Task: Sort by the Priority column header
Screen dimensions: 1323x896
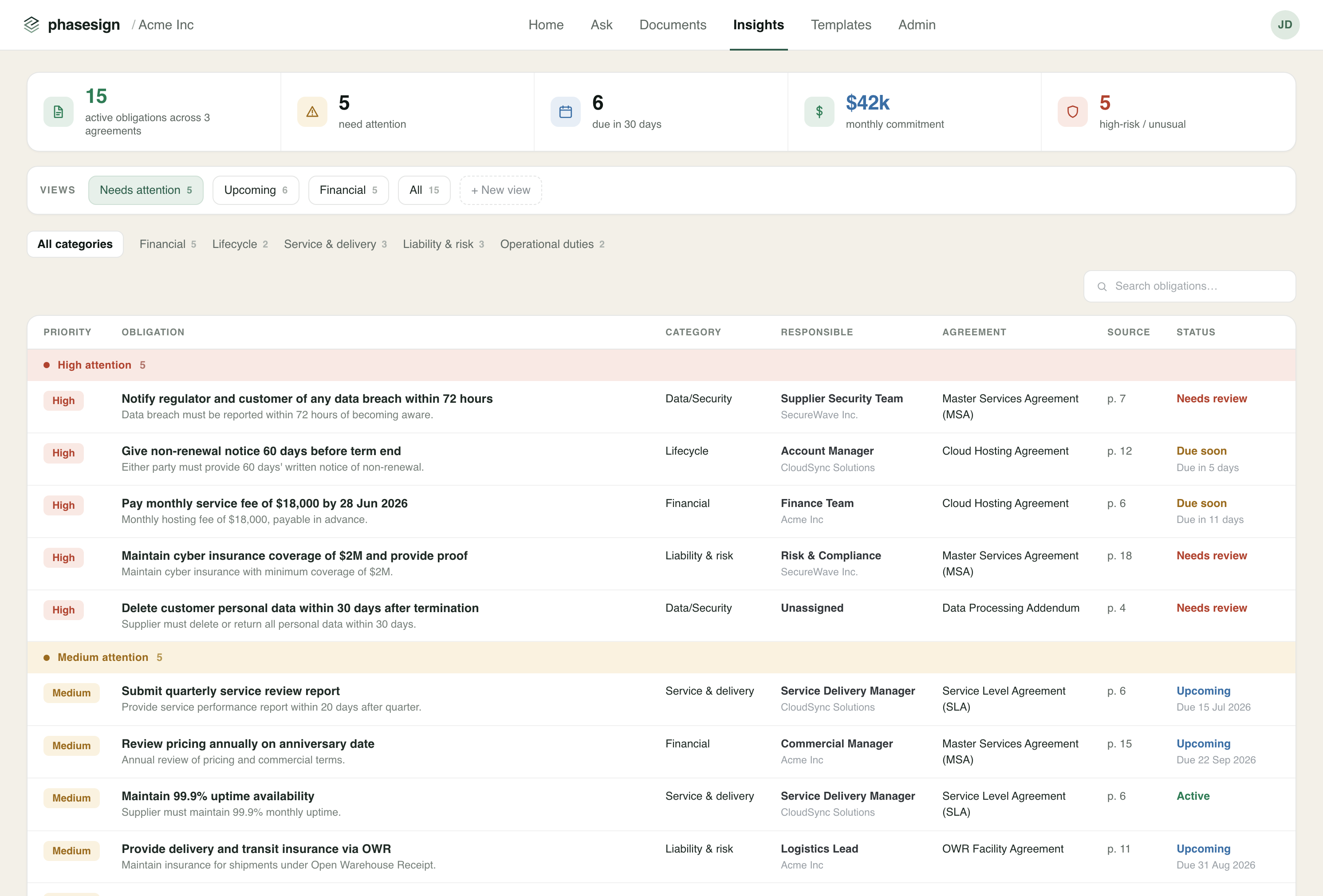Action: pyautogui.click(x=67, y=332)
